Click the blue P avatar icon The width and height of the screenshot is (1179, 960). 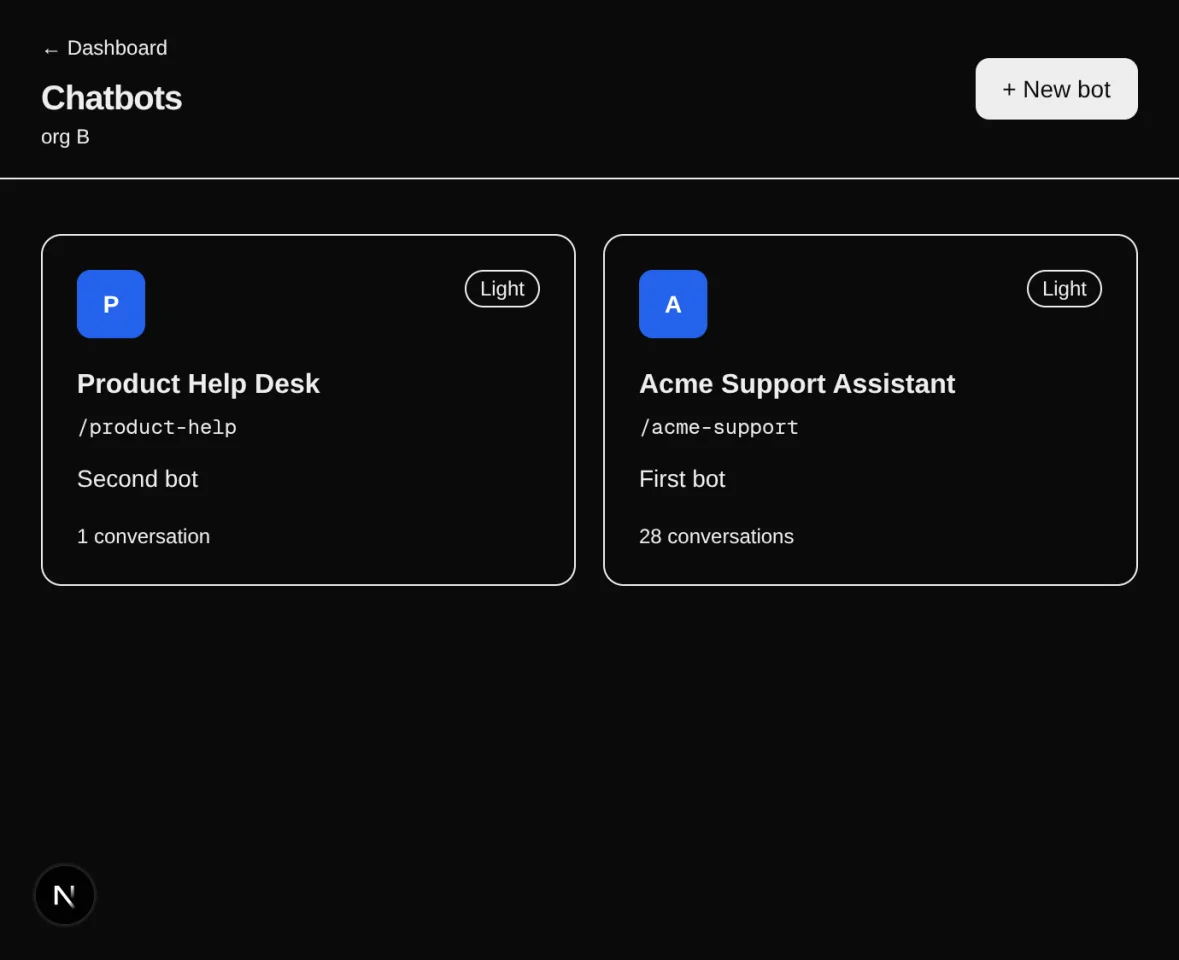111,304
